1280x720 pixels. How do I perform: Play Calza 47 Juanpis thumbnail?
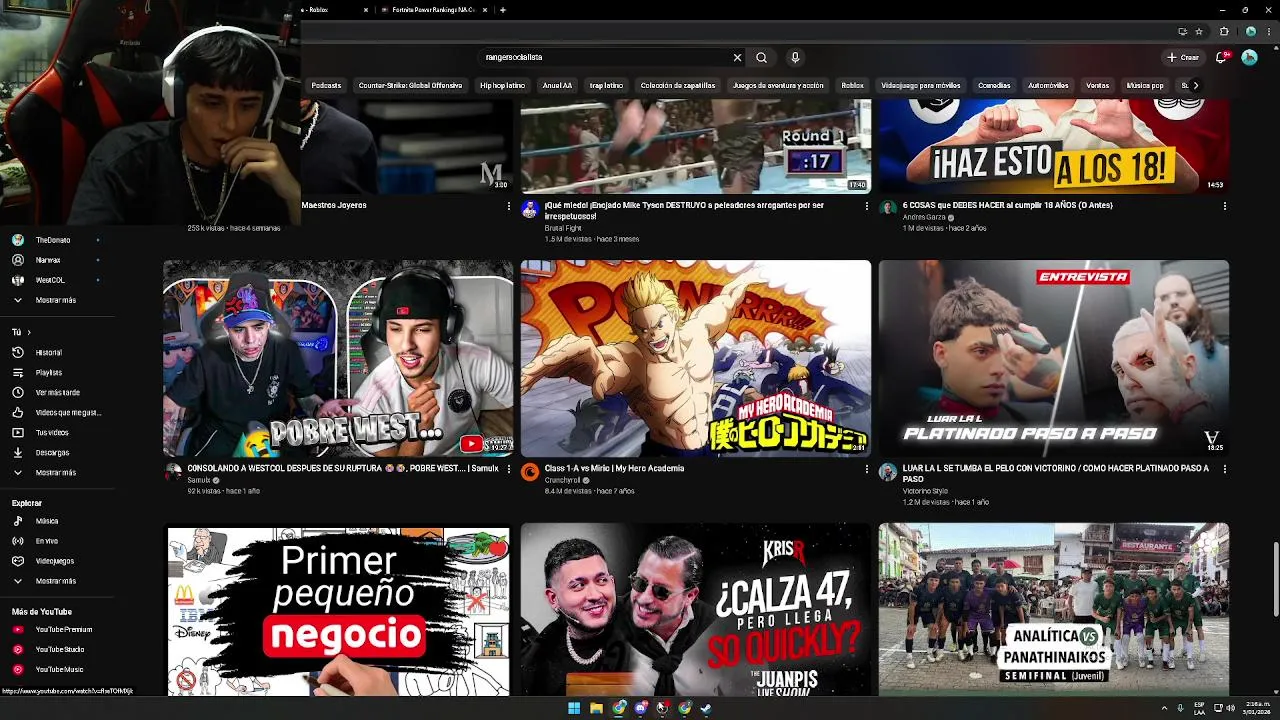(x=696, y=609)
